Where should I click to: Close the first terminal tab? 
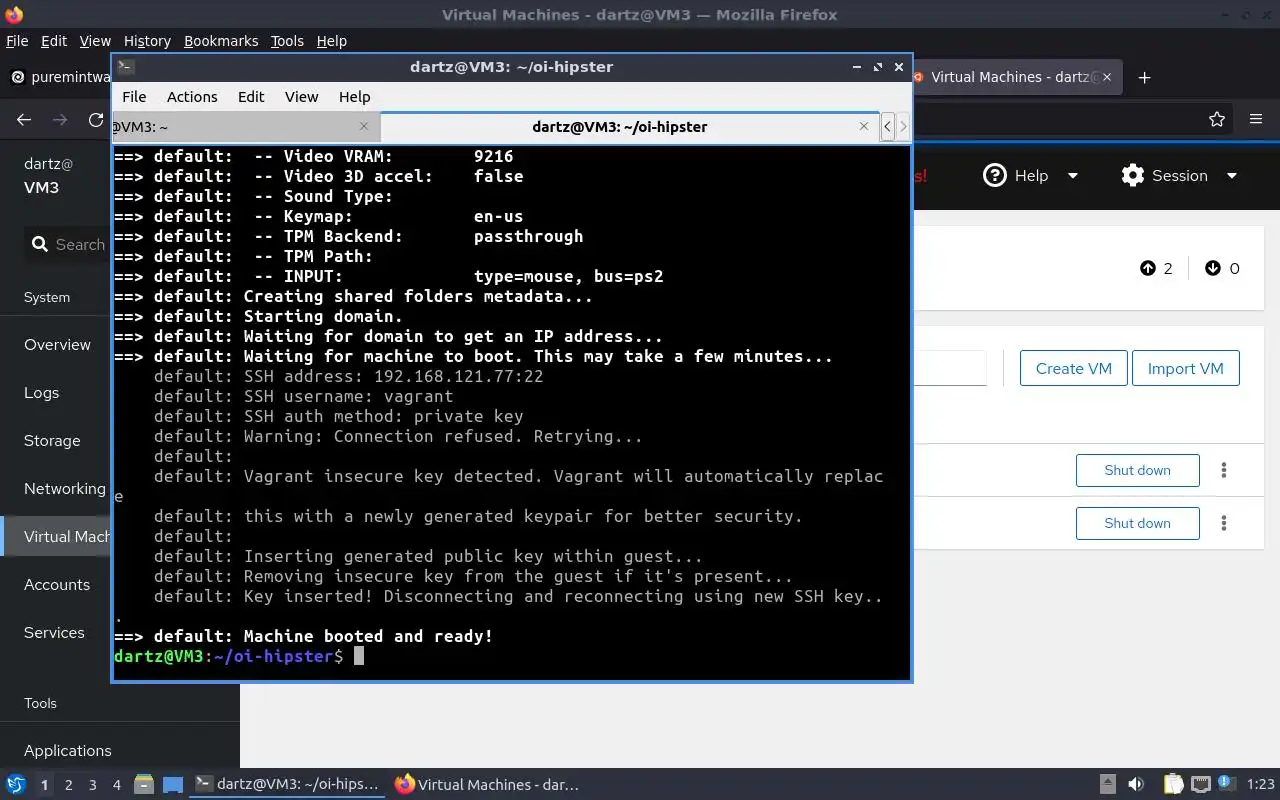pyautogui.click(x=363, y=126)
